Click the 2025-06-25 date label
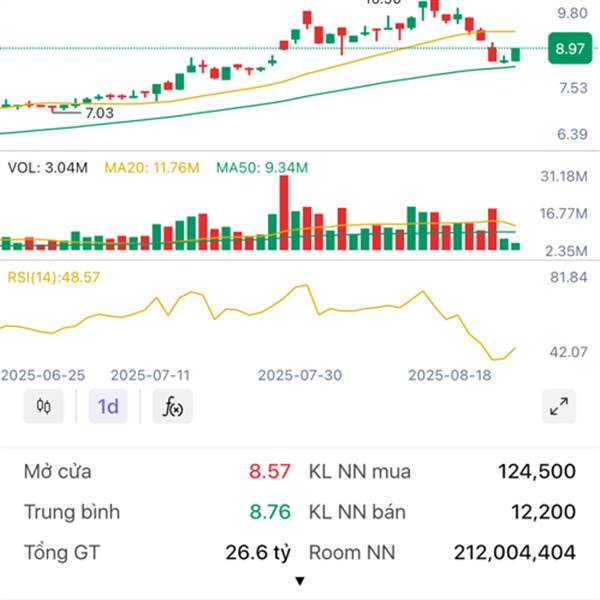The width and height of the screenshot is (600, 600). pos(43,375)
